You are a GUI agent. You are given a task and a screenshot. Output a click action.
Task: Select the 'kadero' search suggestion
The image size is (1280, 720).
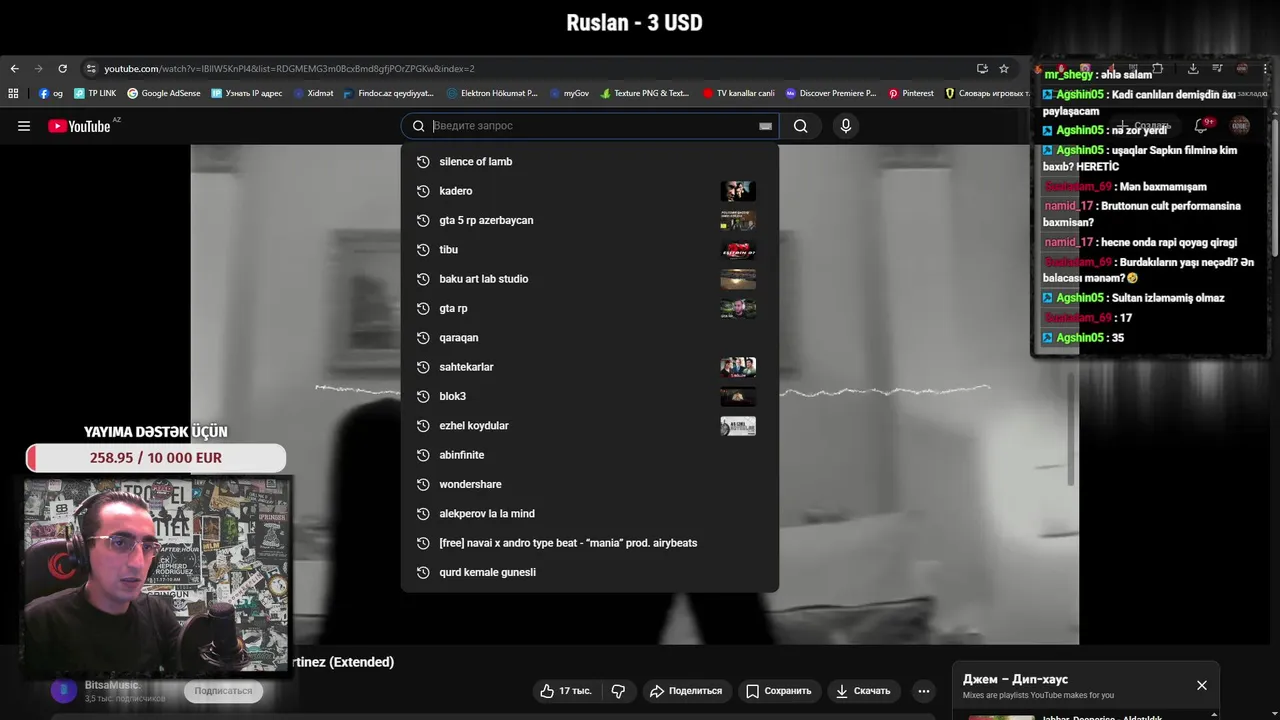[x=590, y=191]
